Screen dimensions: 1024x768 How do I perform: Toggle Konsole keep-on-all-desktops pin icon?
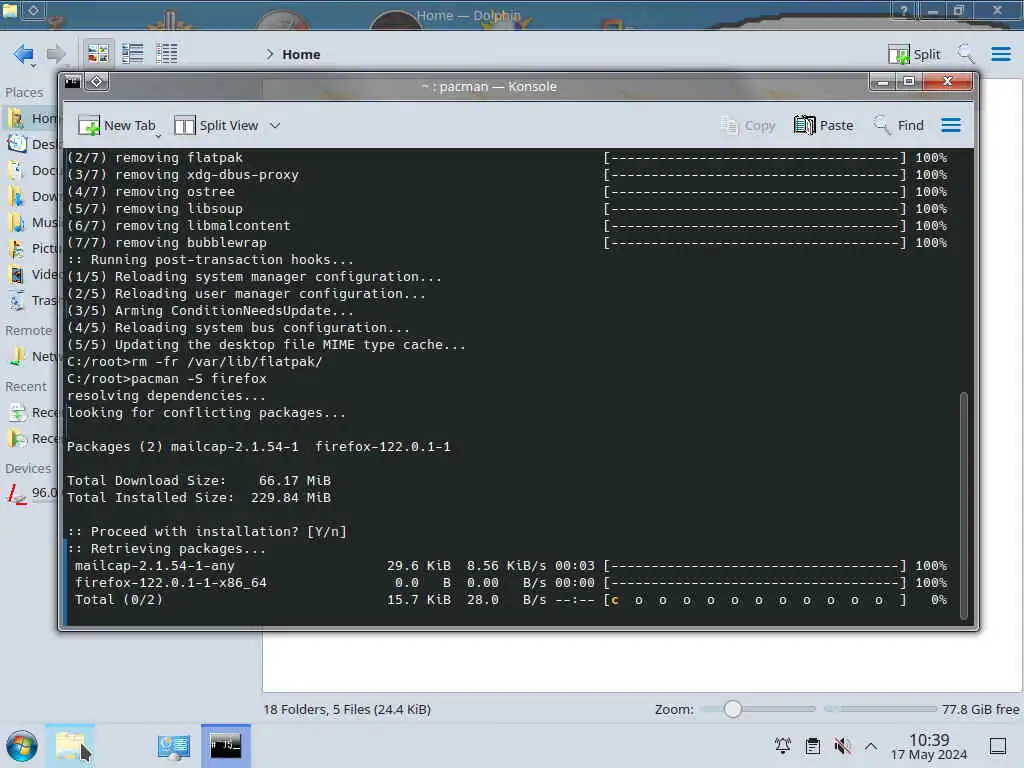97,82
